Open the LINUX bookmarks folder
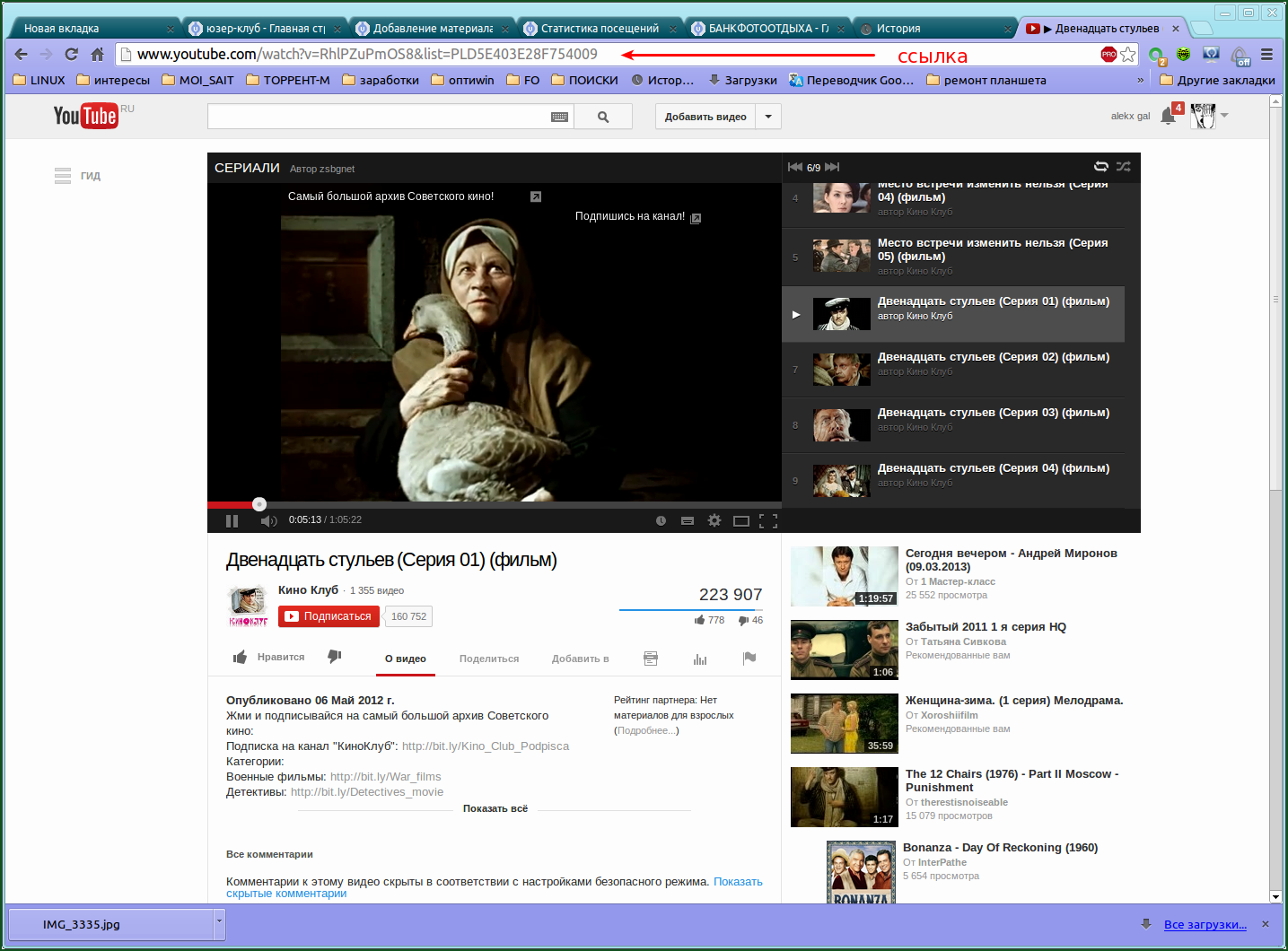Screen dimensions: 1288x951 pyautogui.click(x=39, y=80)
